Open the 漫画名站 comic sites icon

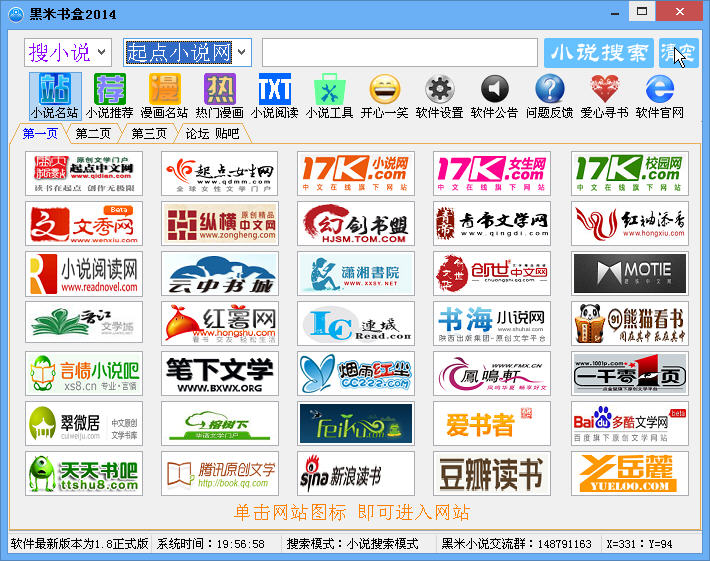pyautogui.click(x=164, y=90)
